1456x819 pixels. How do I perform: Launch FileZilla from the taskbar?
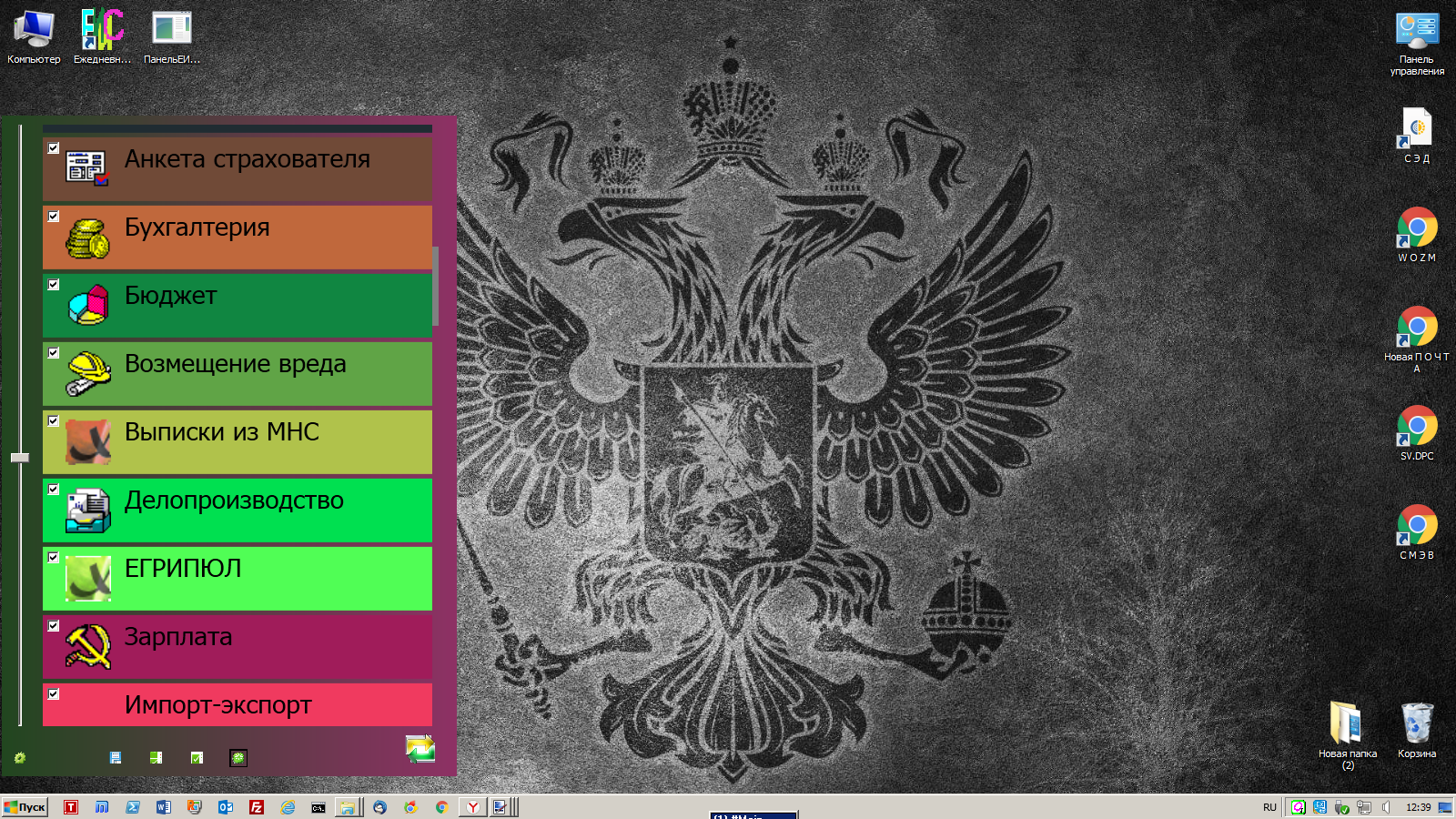click(257, 807)
